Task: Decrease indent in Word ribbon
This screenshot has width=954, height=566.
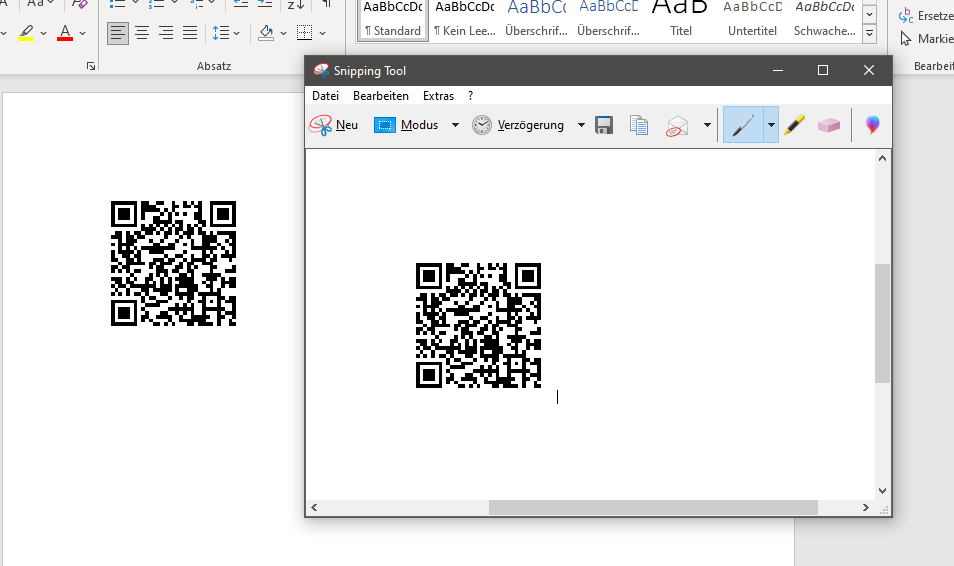Action: coord(241,4)
